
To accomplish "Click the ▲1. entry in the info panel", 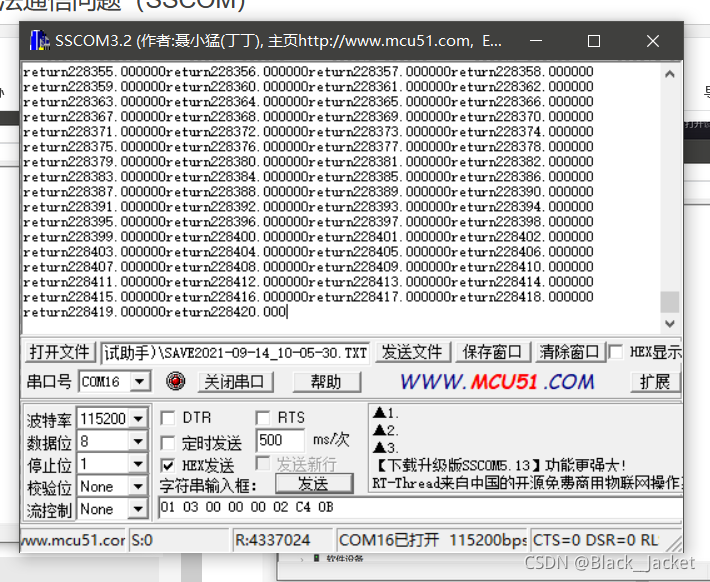I will [x=386, y=413].
